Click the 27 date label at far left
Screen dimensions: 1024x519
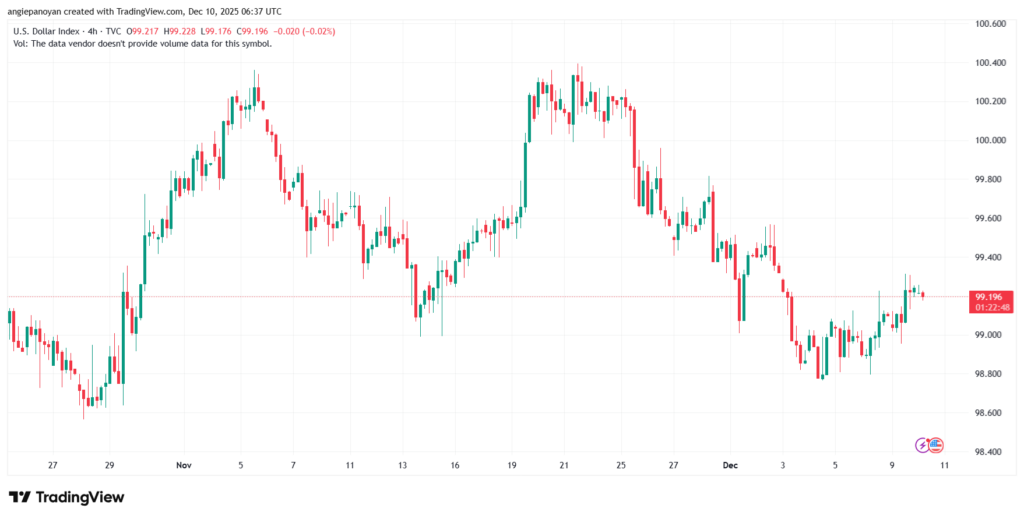tap(52, 465)
